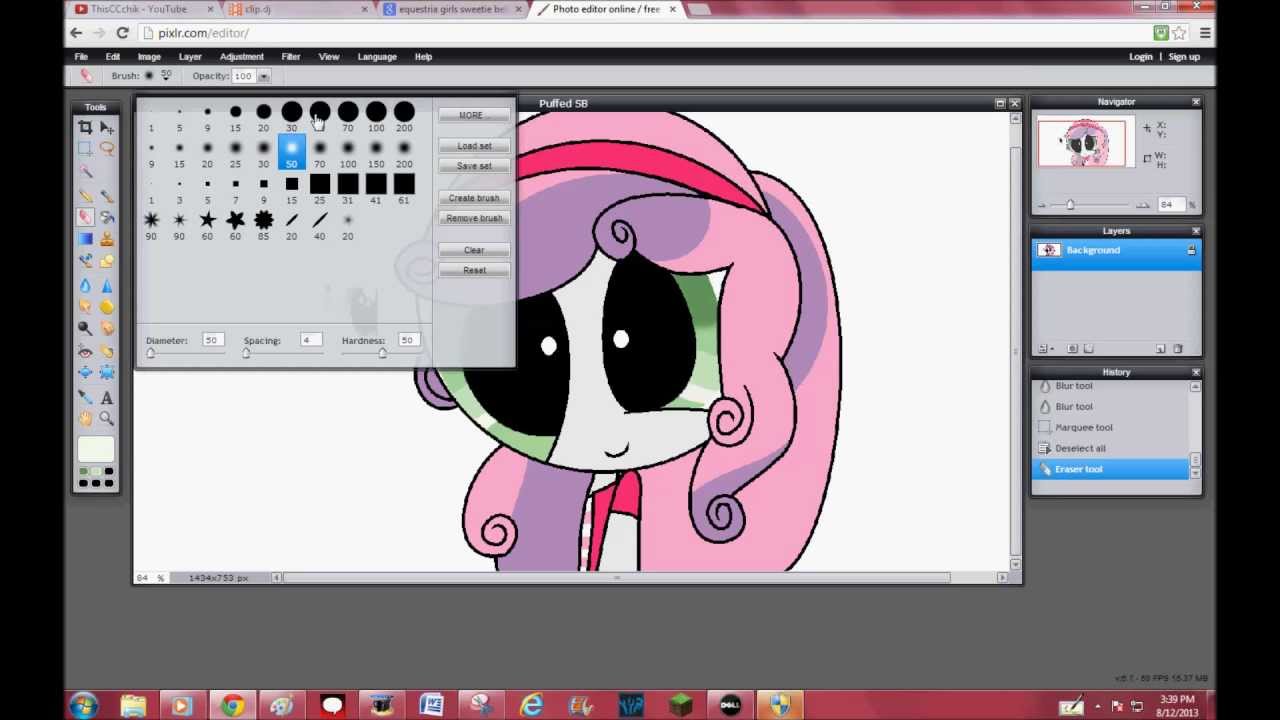Open the Adjustment menu
Viewport: 1280px width, 720px height.
click(242, 57)
